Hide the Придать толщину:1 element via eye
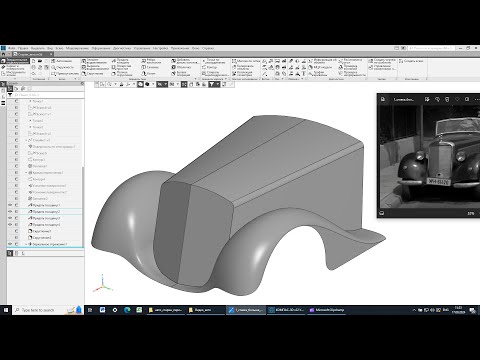The image size is (480, 360). [10, 205]
